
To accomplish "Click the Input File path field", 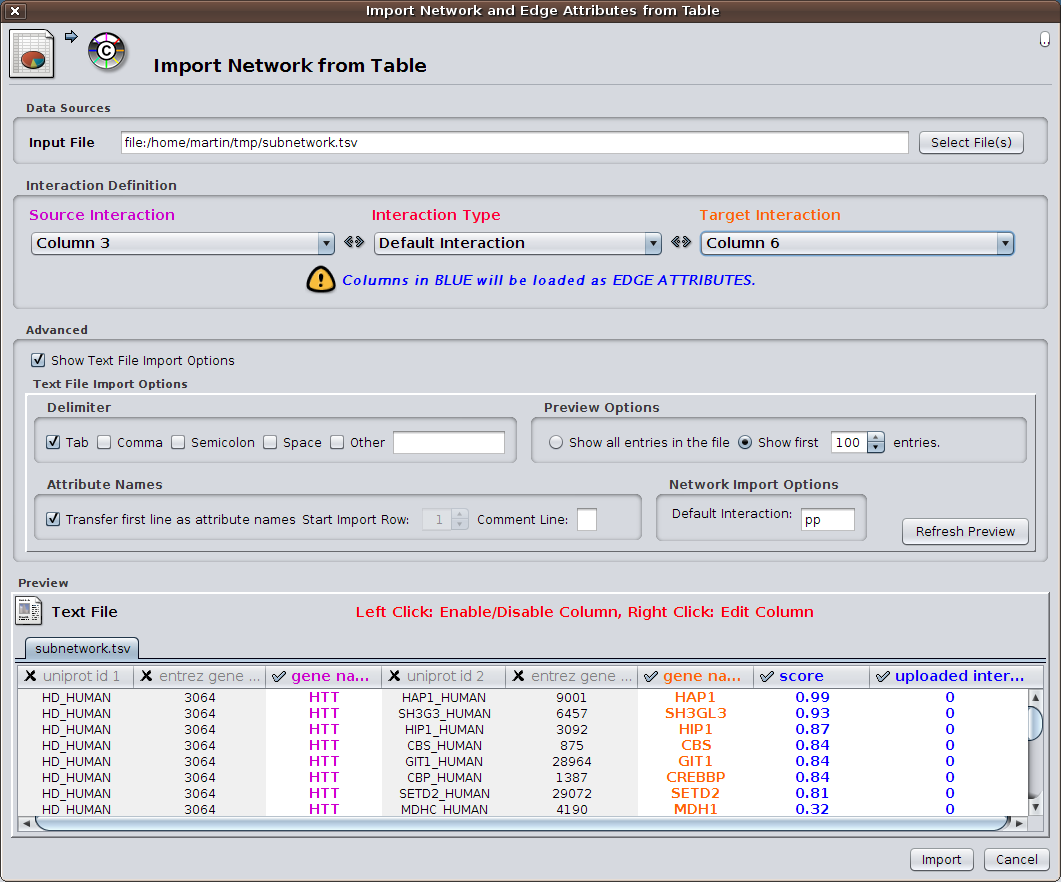I will click(514, 142).
